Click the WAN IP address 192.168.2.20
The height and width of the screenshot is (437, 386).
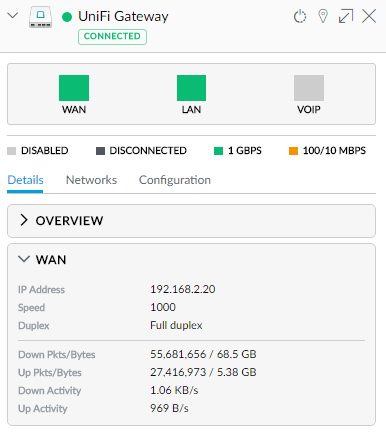[183, 289]
